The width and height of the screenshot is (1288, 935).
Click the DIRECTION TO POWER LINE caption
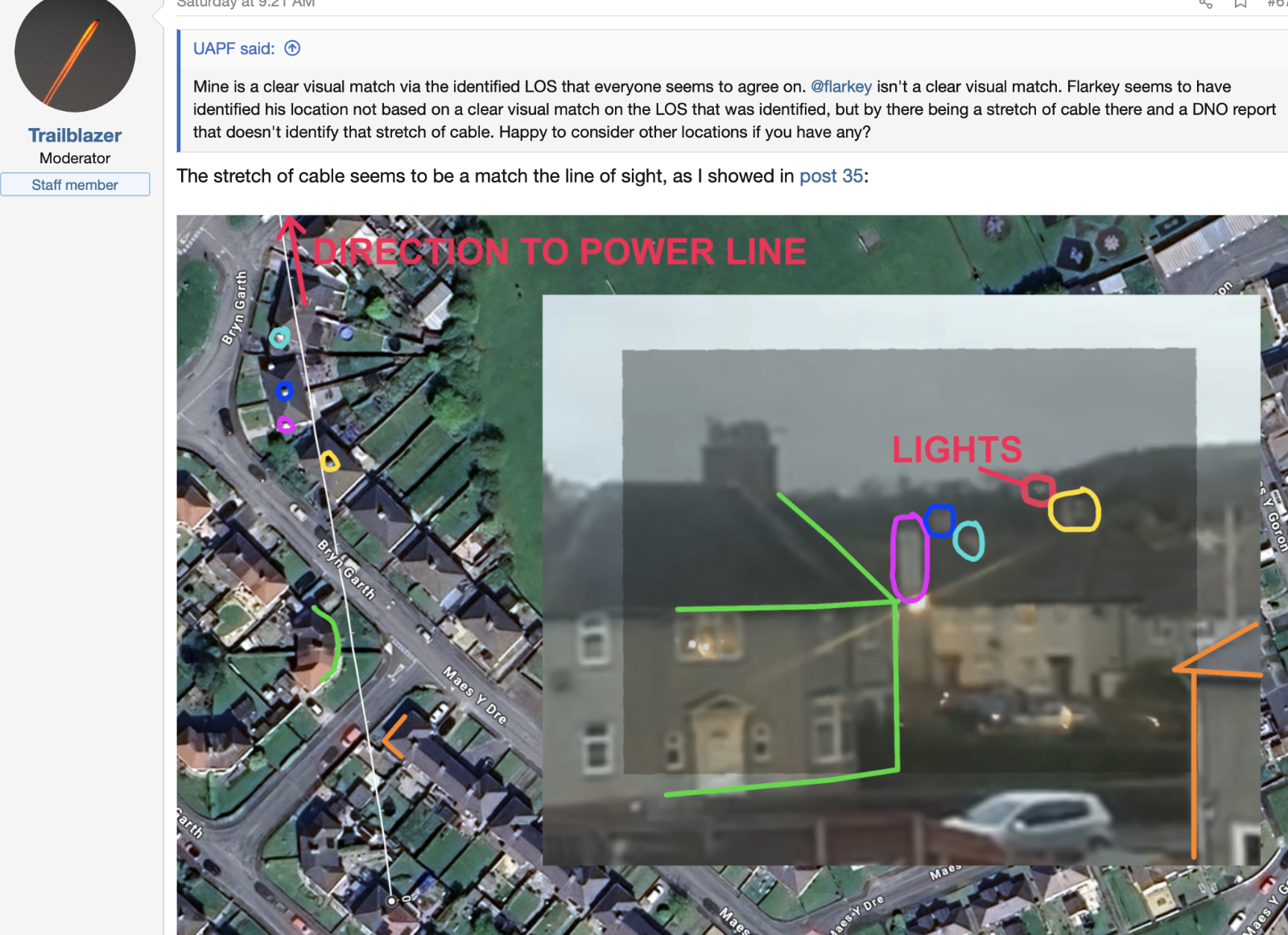click(x=559, y=252)
